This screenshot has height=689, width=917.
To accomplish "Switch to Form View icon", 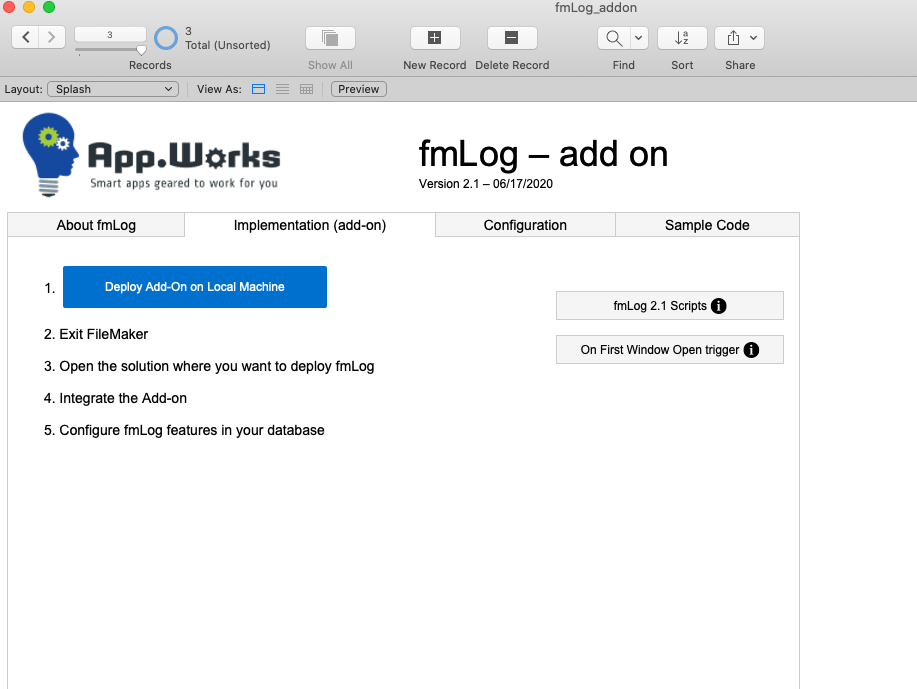I will 258,89.
